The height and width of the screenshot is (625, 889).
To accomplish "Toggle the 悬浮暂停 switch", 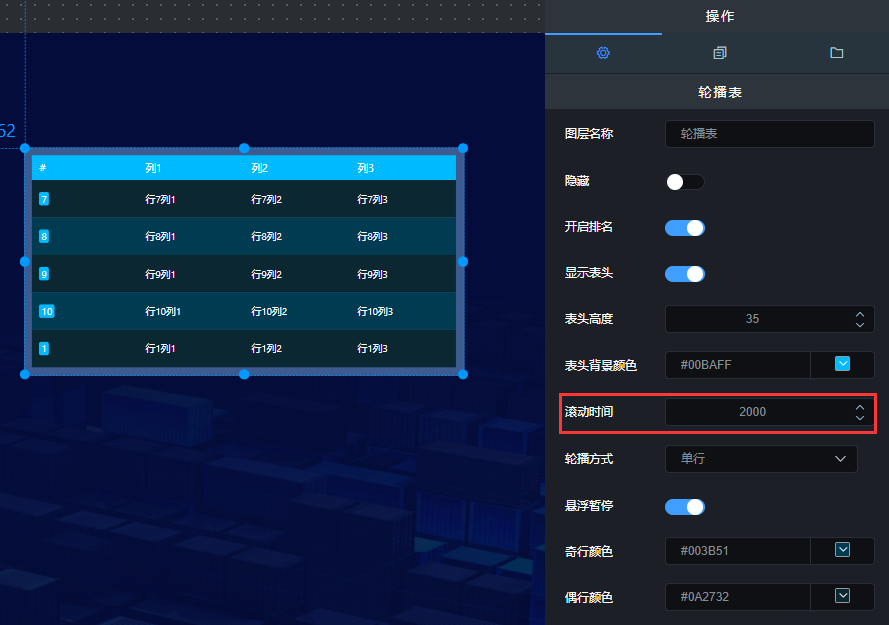I will pyautogui.click(x=685, y=506).
